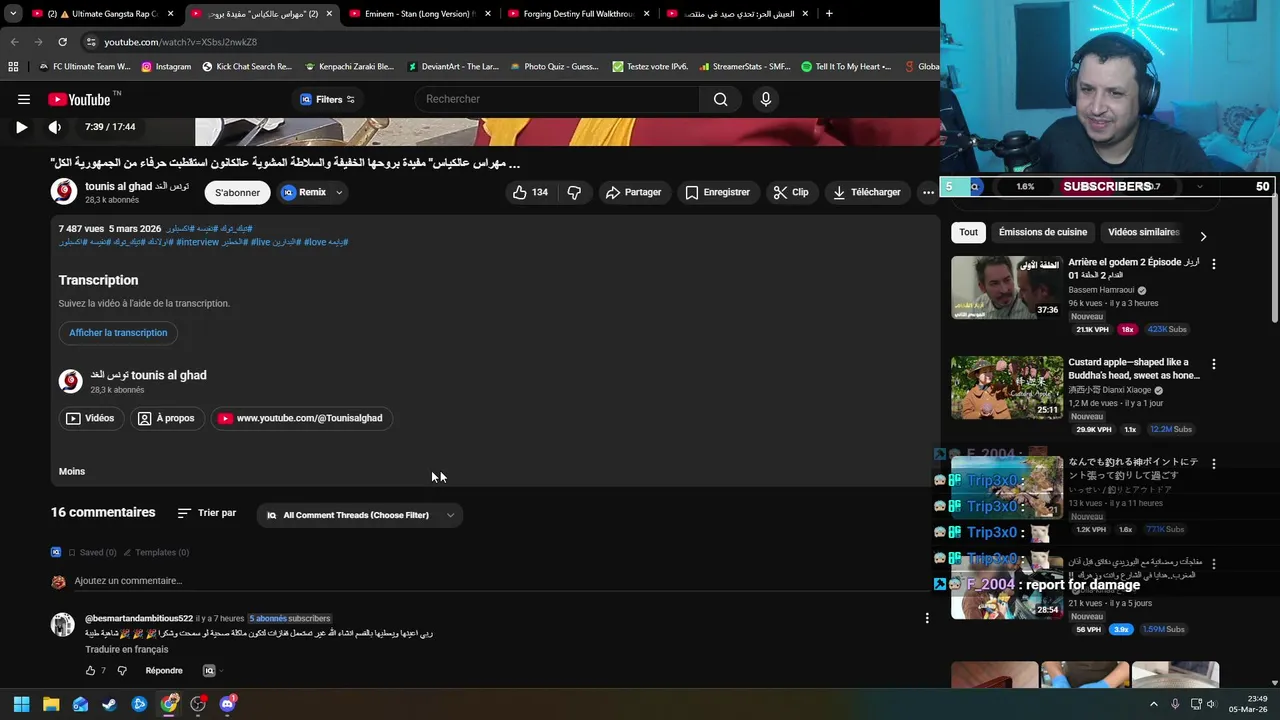Translate comment via Traduire en français
The image size is (1280, 720).
tap(126, 650)
